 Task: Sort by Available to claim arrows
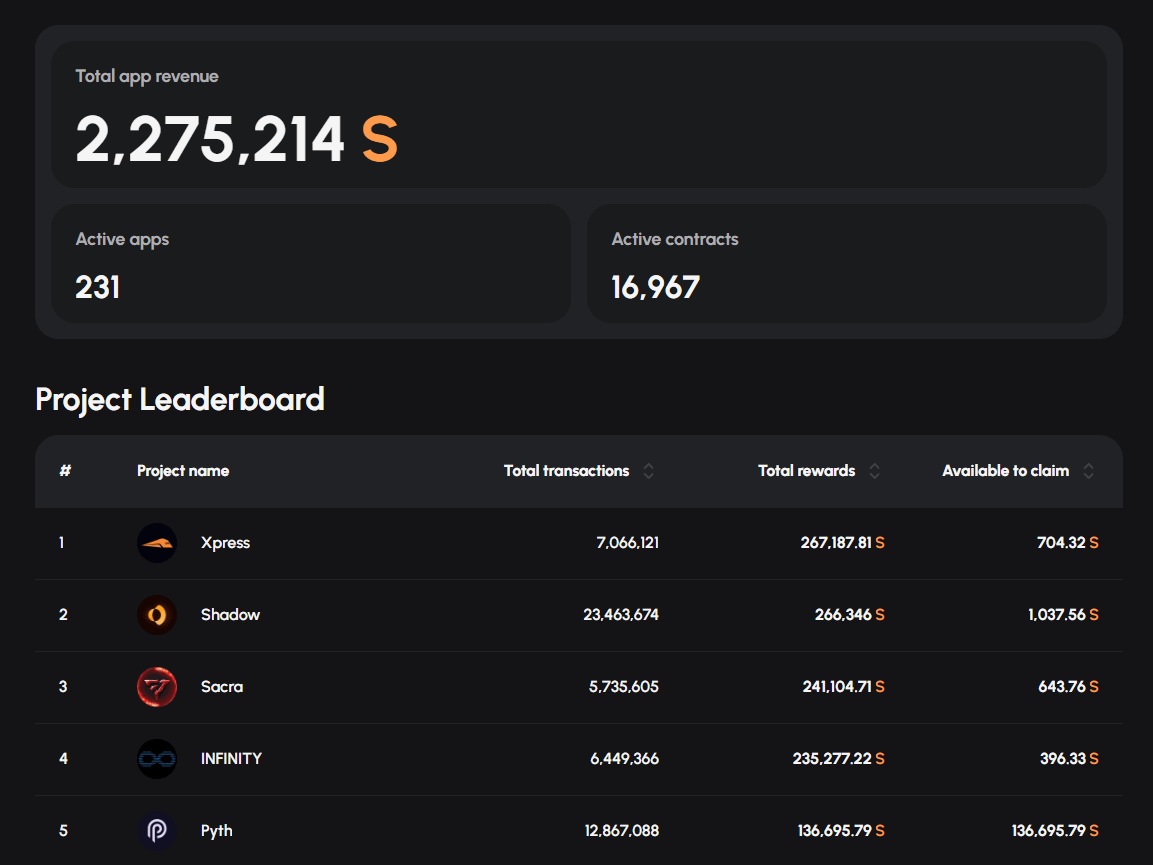coord(1088,471)
